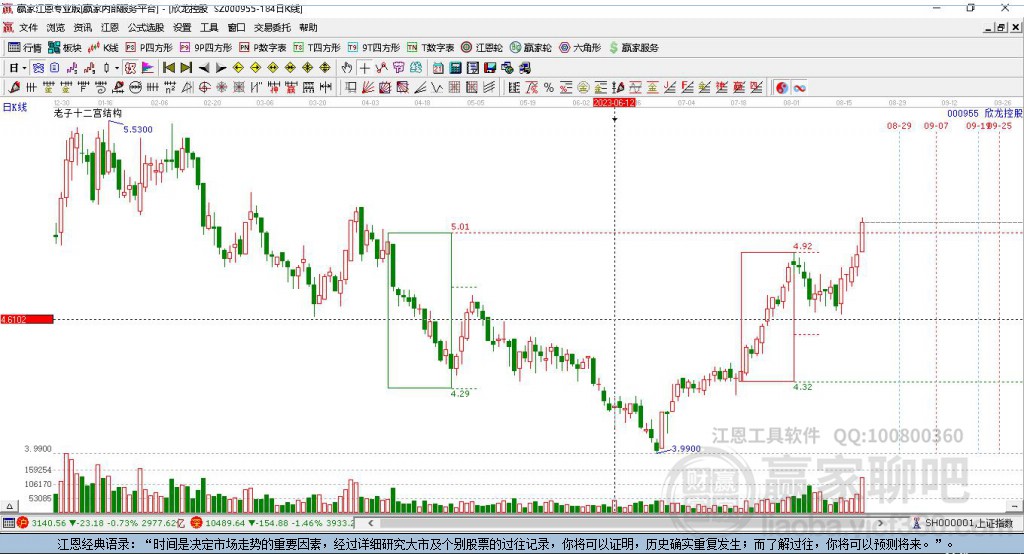Viewport: 1024px width, 554px height.
Task: Step chart left with black left arrow
Action: pyautogui.click(x=204, y=67)
